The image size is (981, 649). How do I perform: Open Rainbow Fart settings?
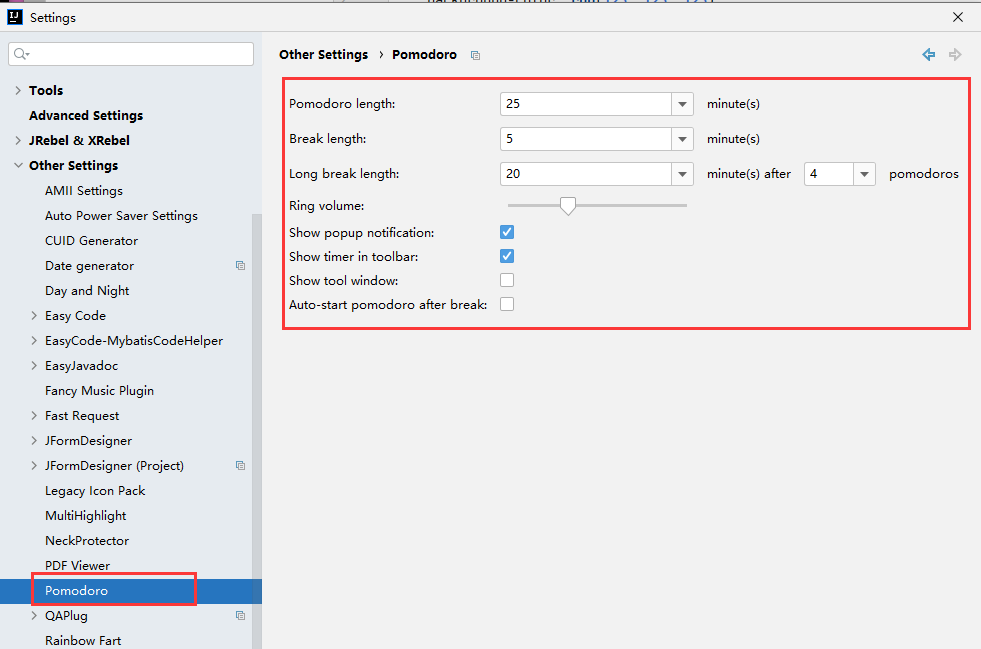[83, 641]
